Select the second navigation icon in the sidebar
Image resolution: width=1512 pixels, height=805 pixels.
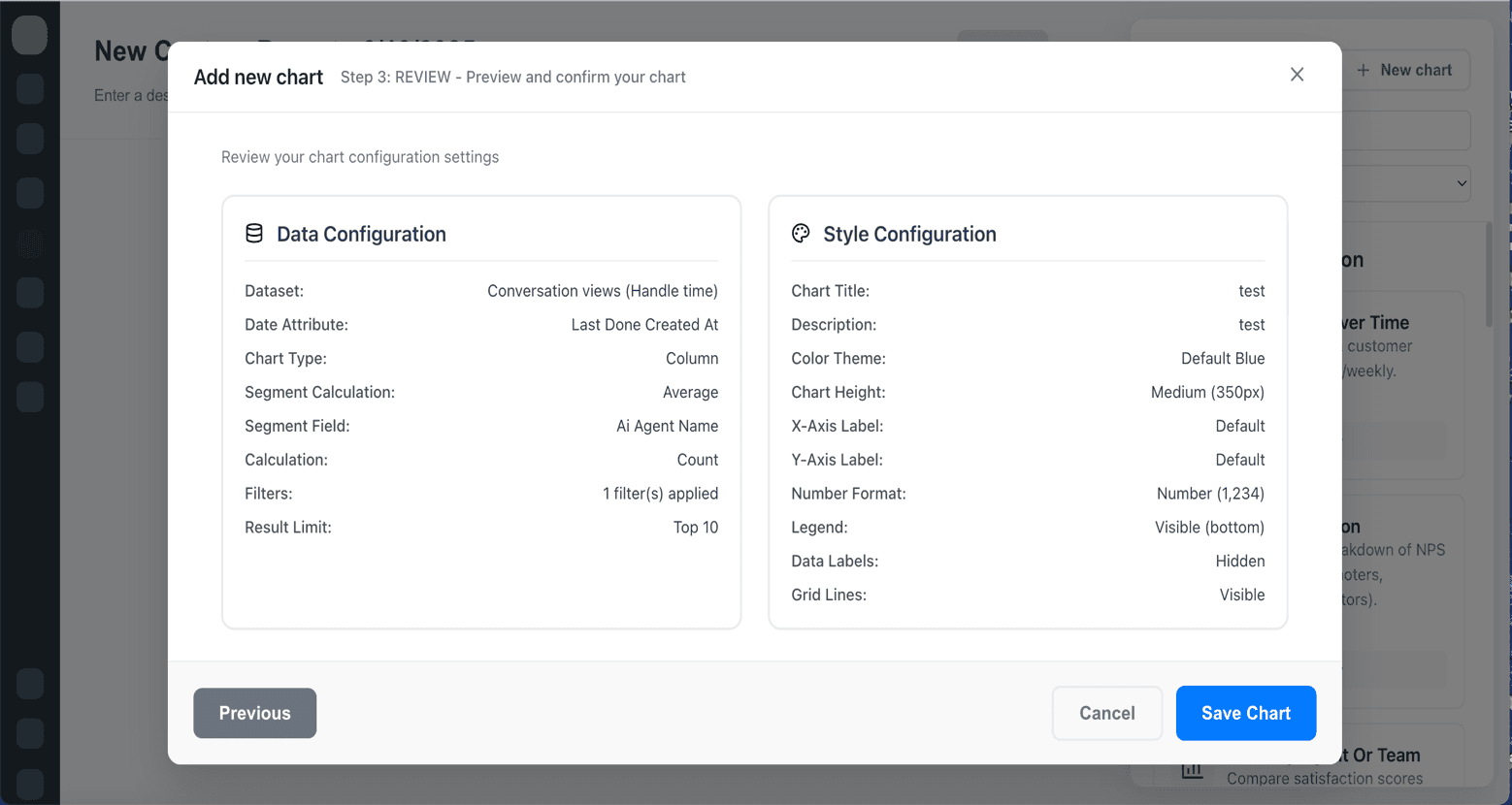pyautogui.click(x=30, y=88)
